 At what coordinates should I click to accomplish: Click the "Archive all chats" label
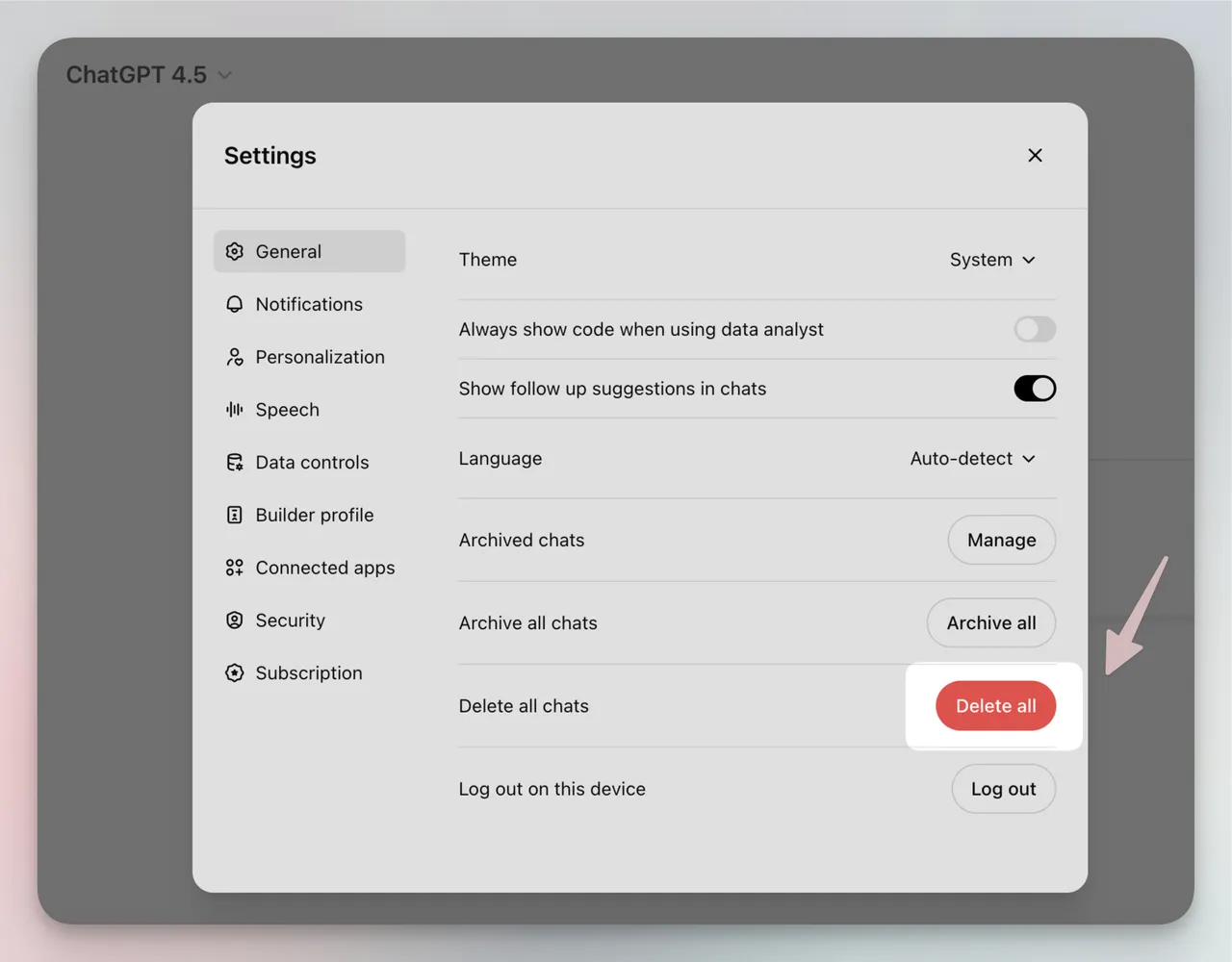click(x=528, y=622)
